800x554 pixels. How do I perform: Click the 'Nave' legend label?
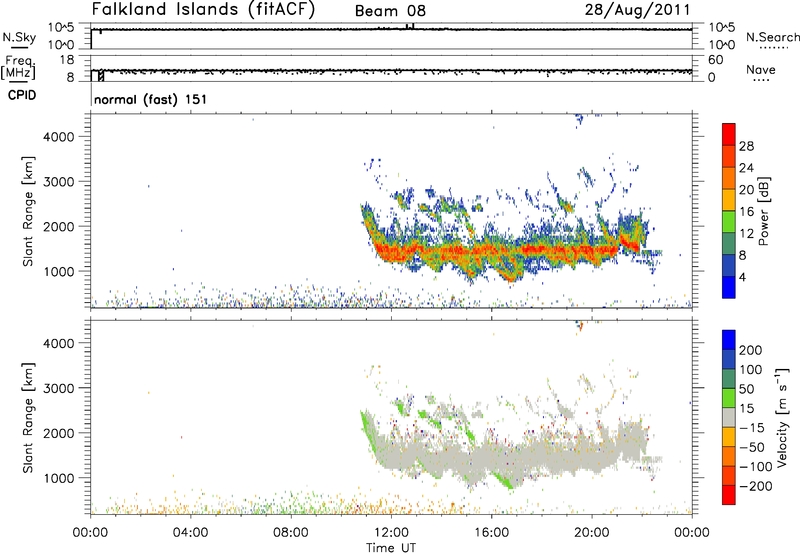coord(761,69)
